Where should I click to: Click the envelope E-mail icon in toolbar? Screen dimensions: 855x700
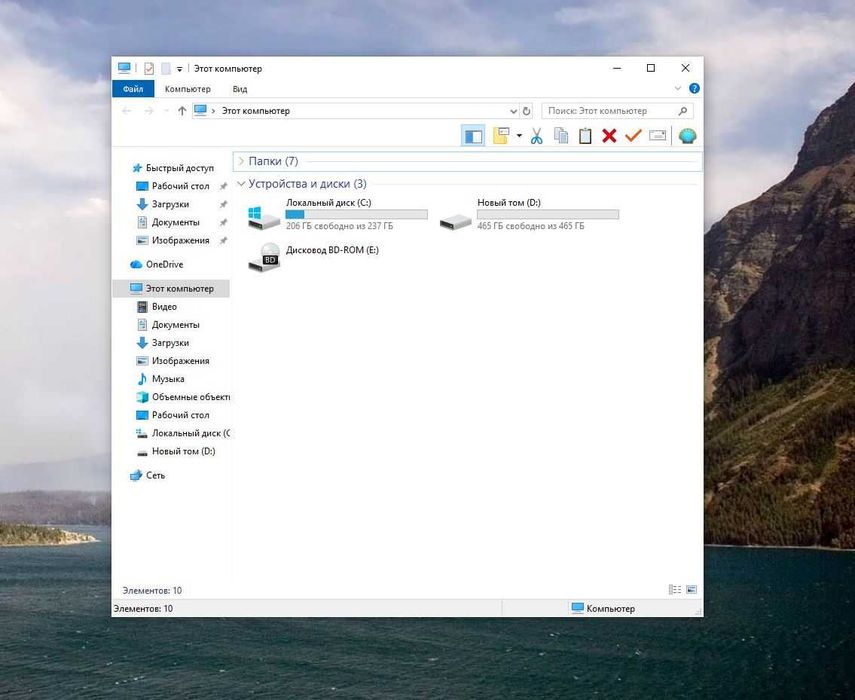(x=658, y=136)
